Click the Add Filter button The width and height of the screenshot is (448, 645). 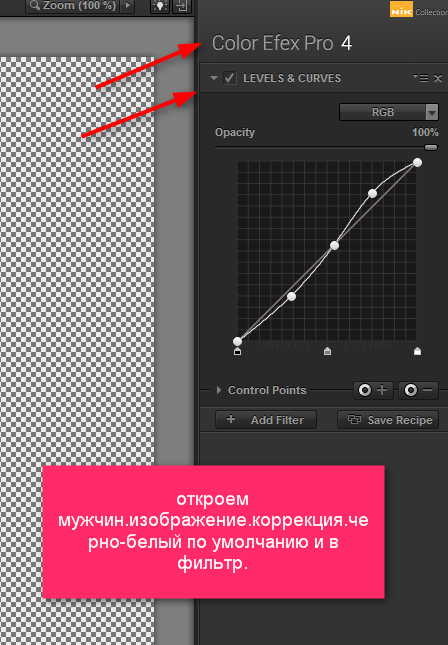coord(266,420)
